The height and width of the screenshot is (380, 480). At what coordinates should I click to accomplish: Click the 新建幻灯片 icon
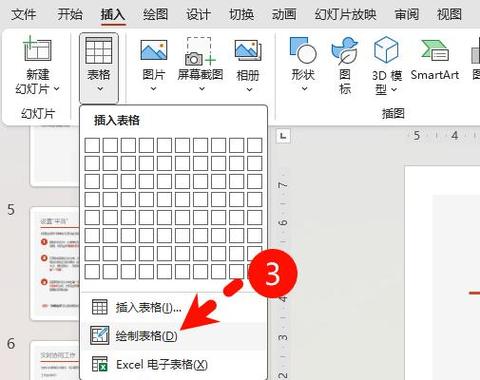[x=37, y=49]
